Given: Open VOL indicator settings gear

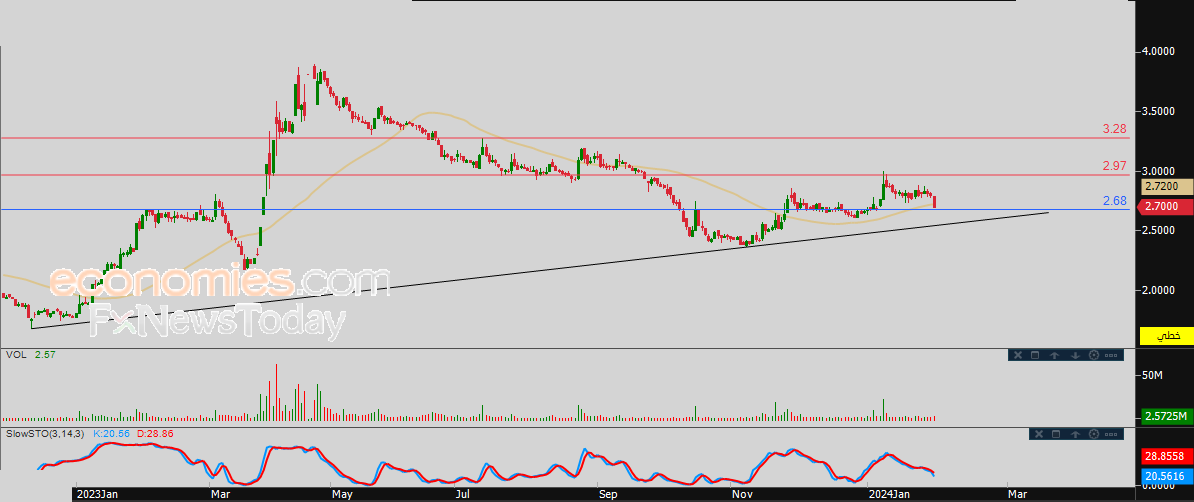Looking at the screenshot, I should pyautogui.click(x=1094, y=355).
